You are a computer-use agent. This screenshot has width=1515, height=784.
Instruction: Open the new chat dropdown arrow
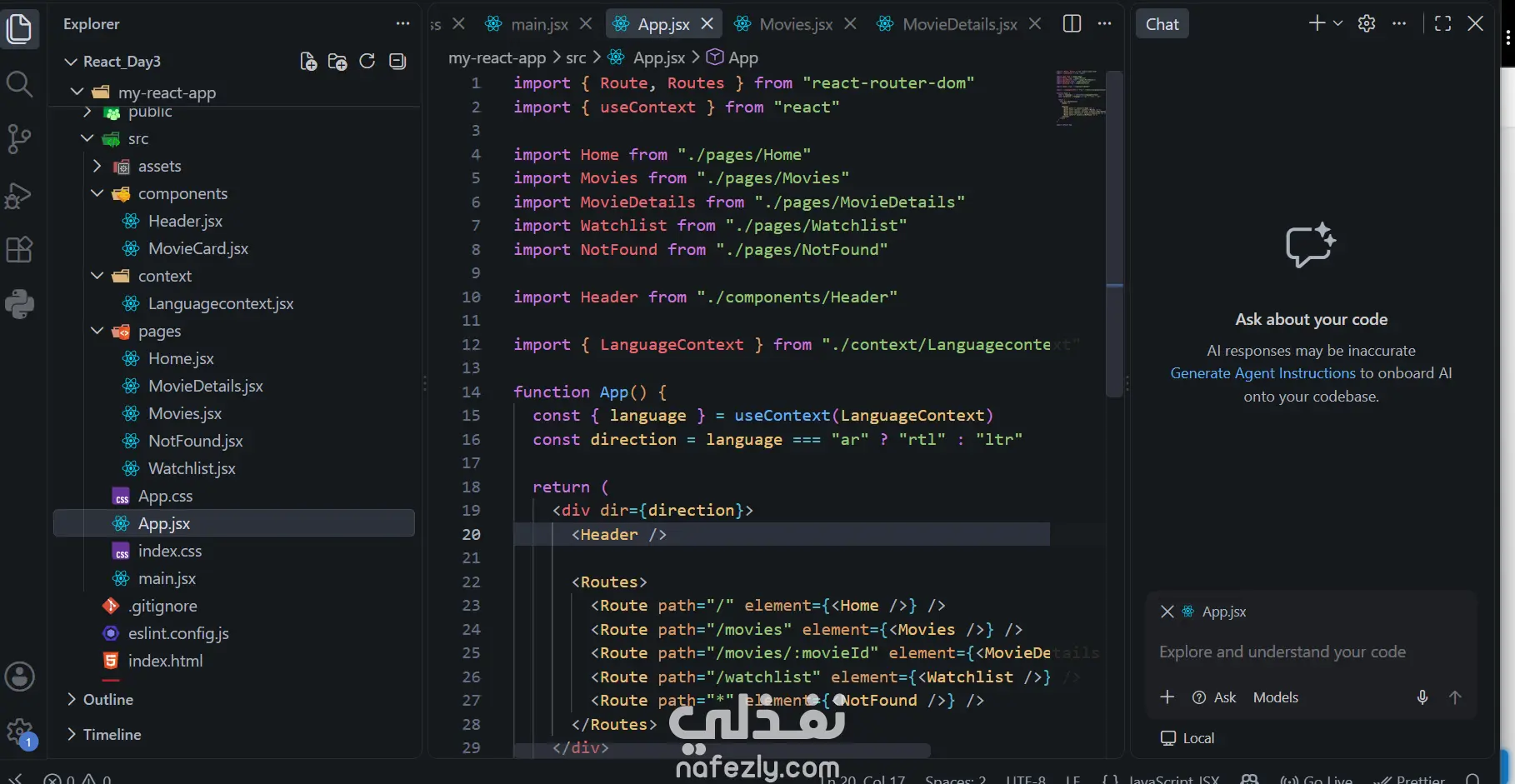click(1338, 23)
